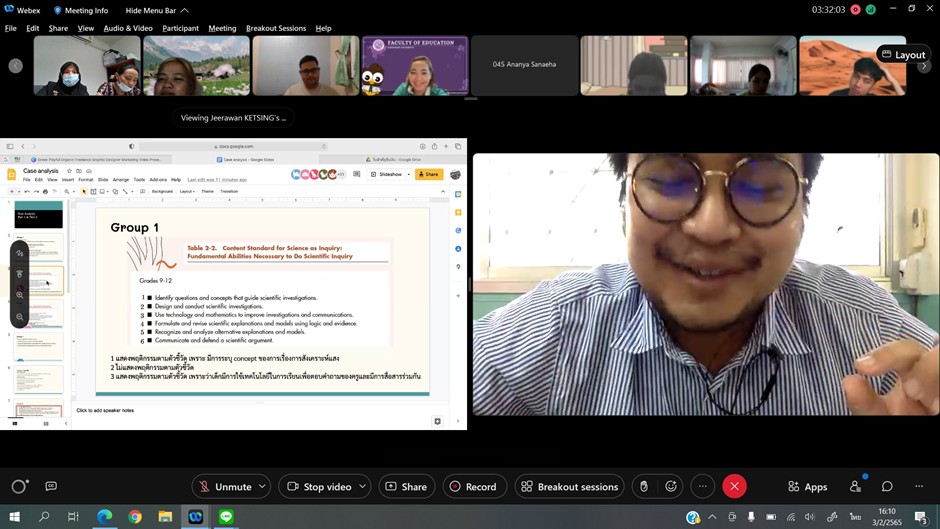Expand video options arrow next to Stop video
Image resolution: width=940 pixels, height=529 pixels.
[x=363, y=486]
